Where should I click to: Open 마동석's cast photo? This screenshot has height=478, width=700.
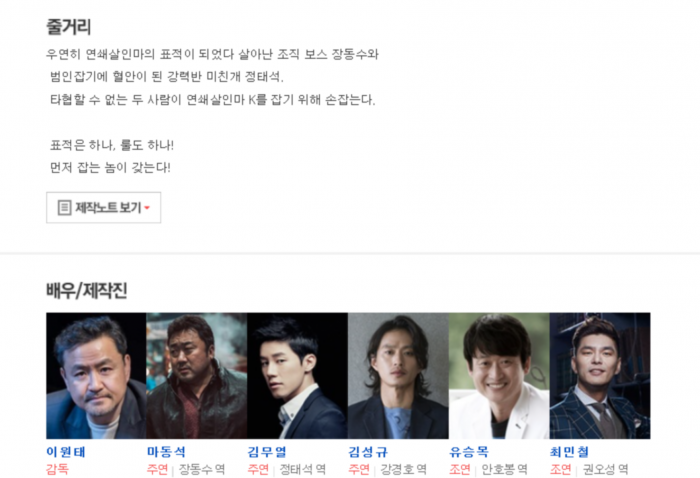[196, 376]
